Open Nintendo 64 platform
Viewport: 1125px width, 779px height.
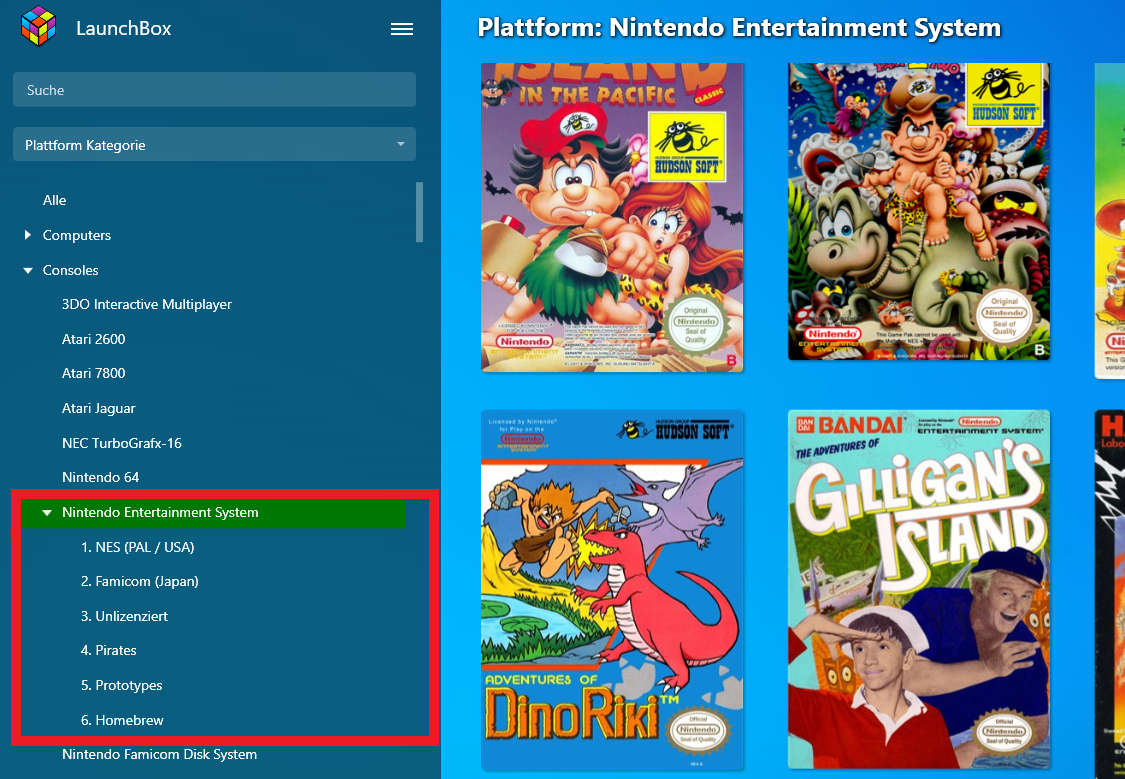[x=100, y=477]
